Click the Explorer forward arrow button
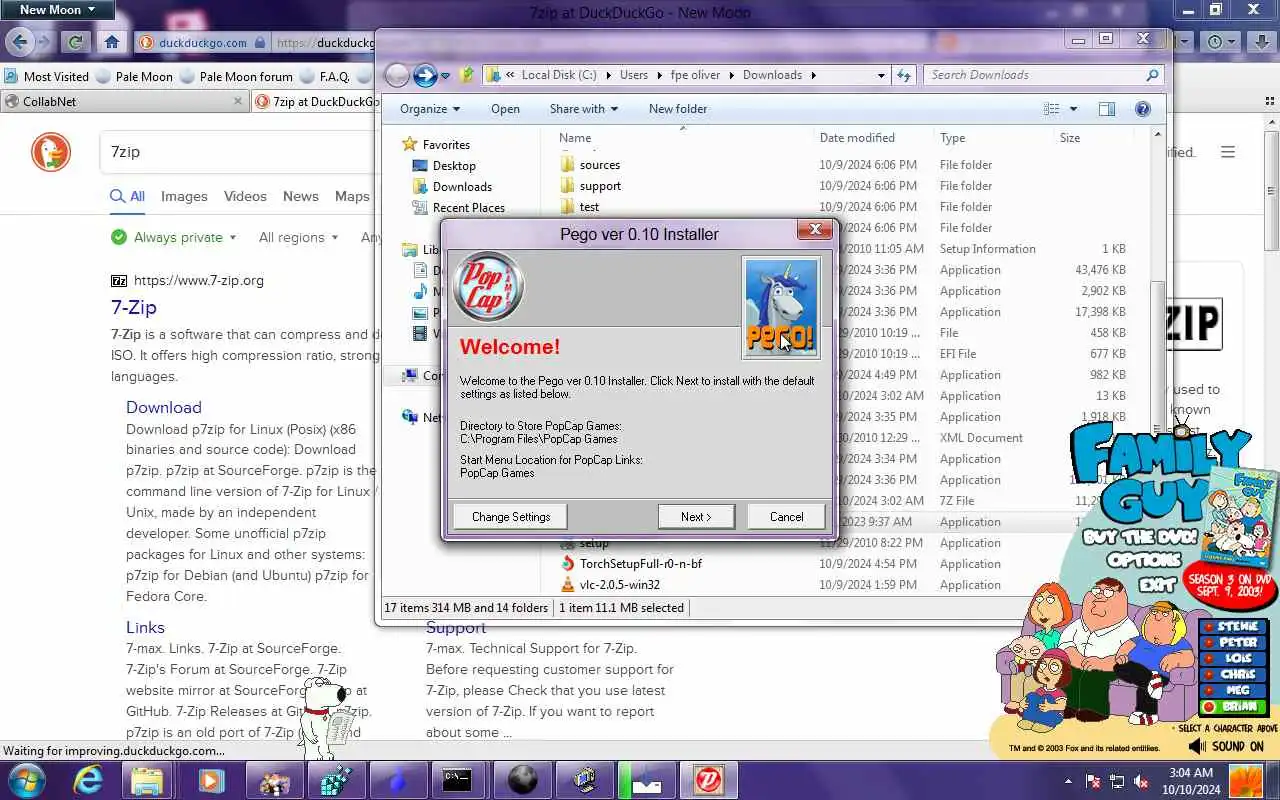The image size is (1280, 800). pyautogui.click(x=425, y=75)
